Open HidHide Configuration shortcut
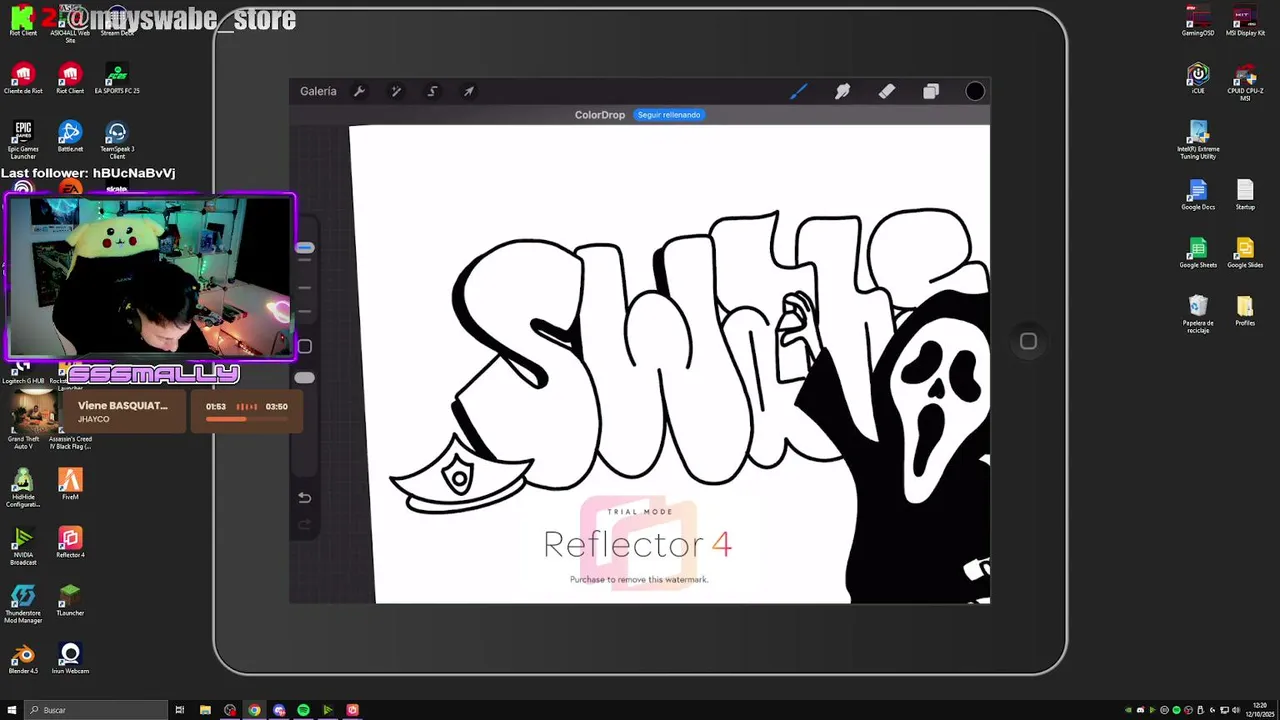This screenshot has width=1280, height=720. click(x=23, y=487)
